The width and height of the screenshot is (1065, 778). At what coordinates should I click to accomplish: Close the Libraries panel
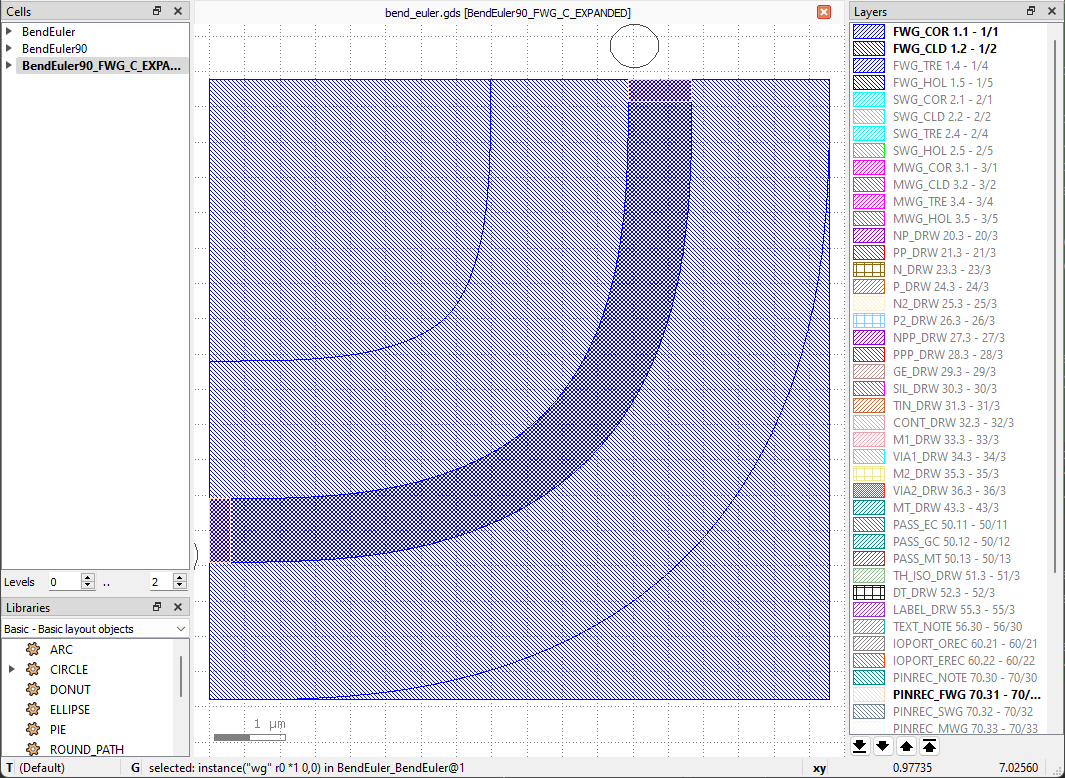tap(178, 607)
